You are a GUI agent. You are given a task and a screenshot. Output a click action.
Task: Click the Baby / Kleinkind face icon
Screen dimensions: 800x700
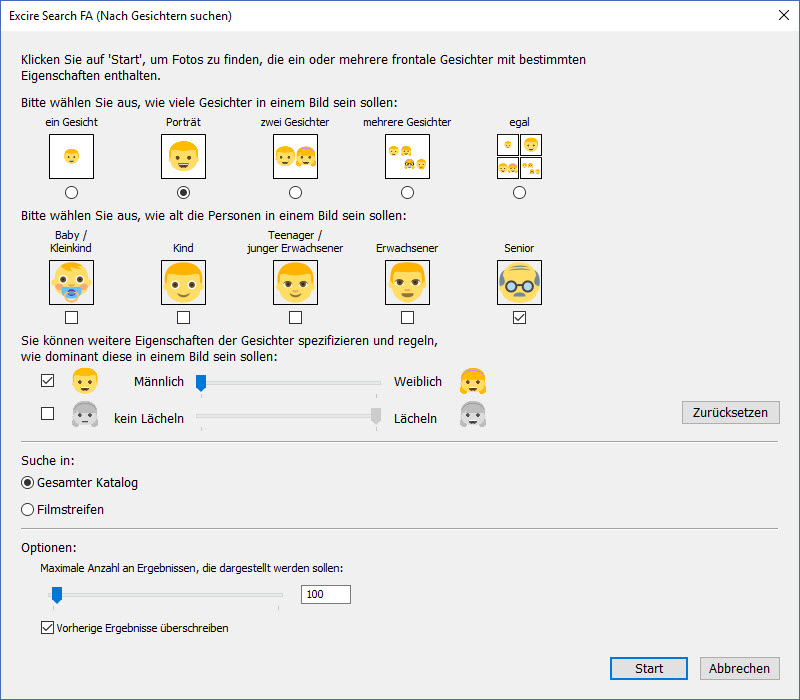(71, 283)
